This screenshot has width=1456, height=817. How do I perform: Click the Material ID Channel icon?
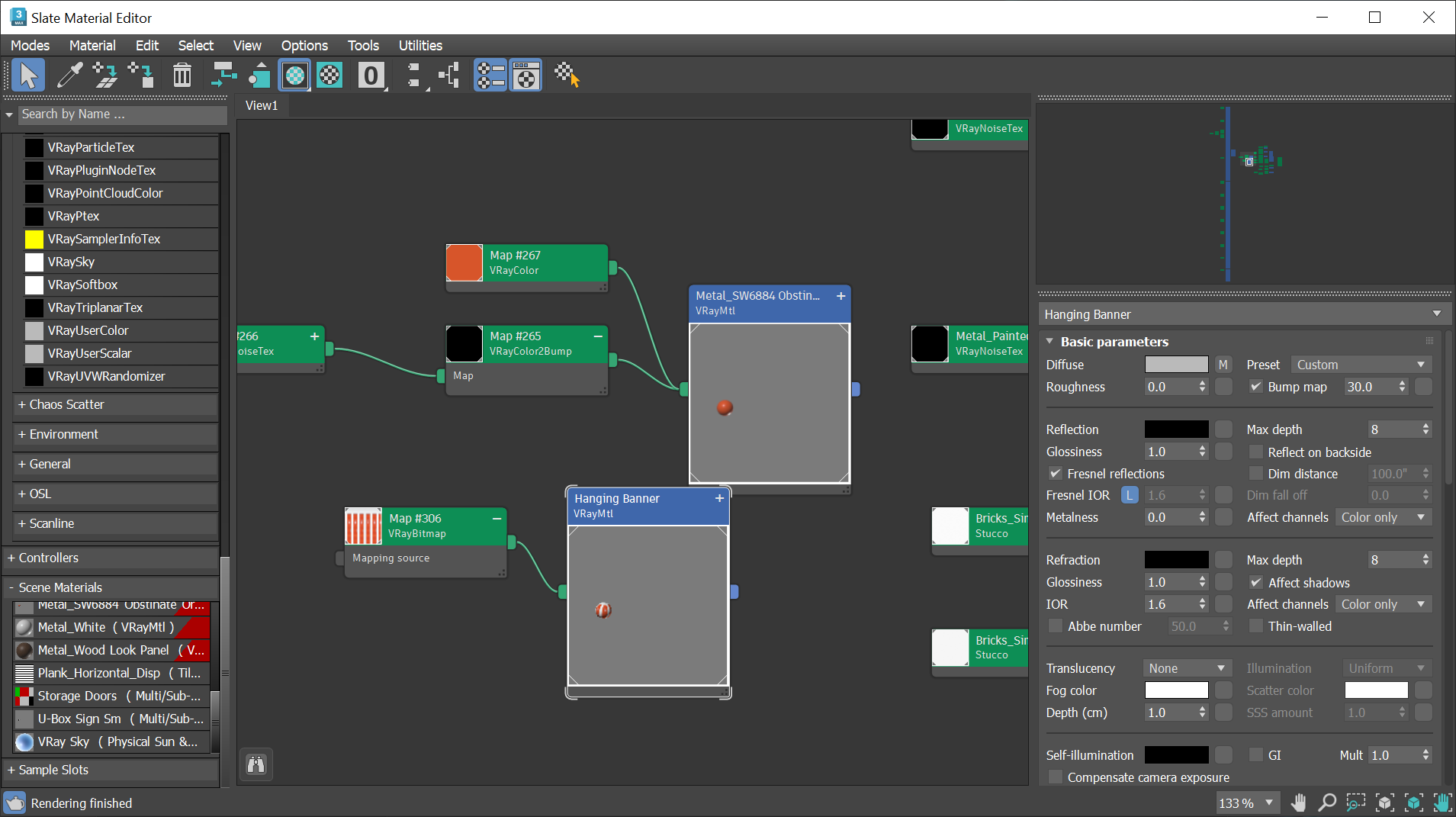pyautogui.click(x=371, y=76)
